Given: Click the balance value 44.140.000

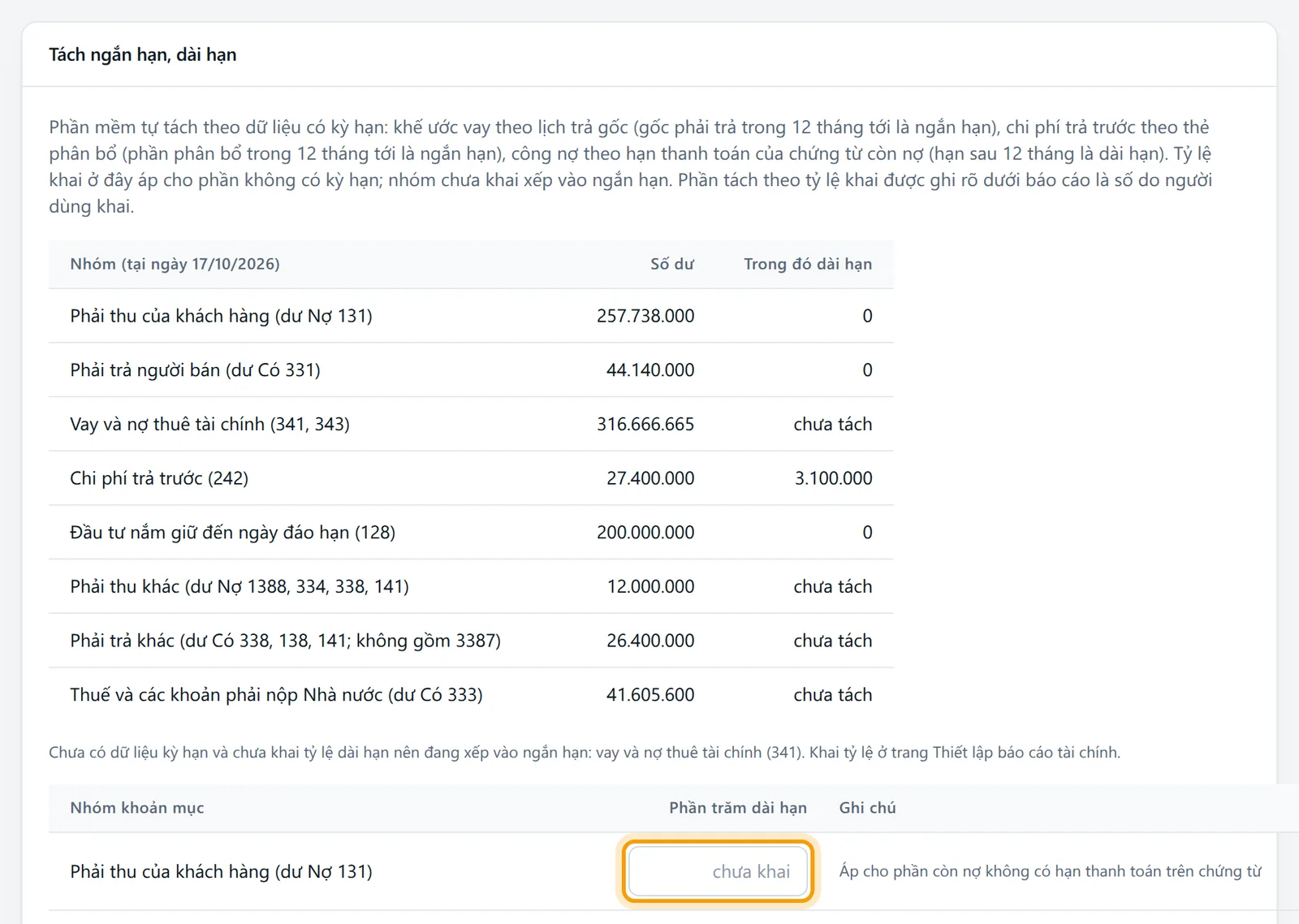Looking at the screenshot, I should (650, 370).
